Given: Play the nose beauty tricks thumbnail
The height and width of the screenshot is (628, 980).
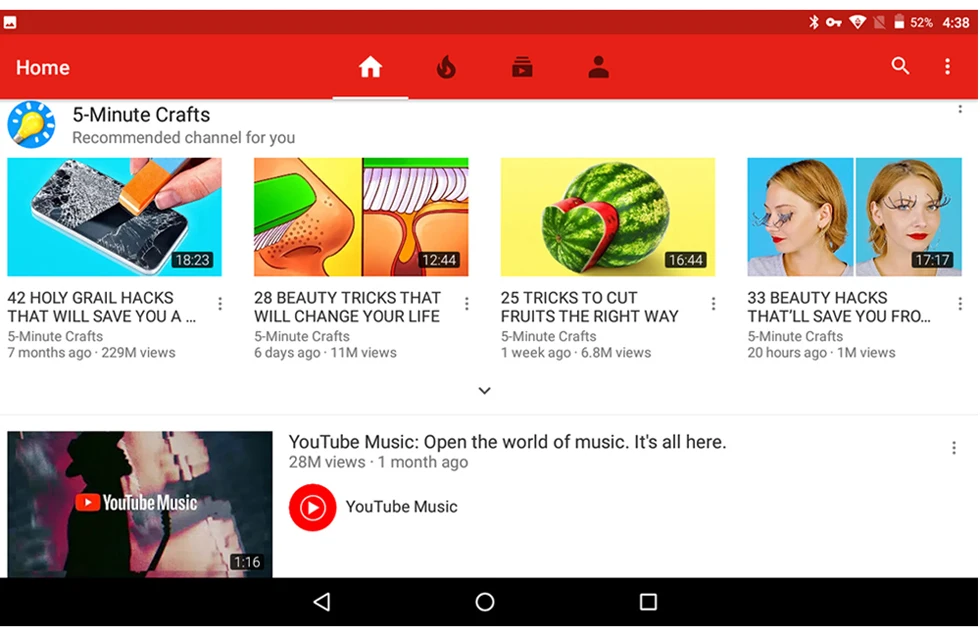Looking at the screenshot, I should [361, 217].
